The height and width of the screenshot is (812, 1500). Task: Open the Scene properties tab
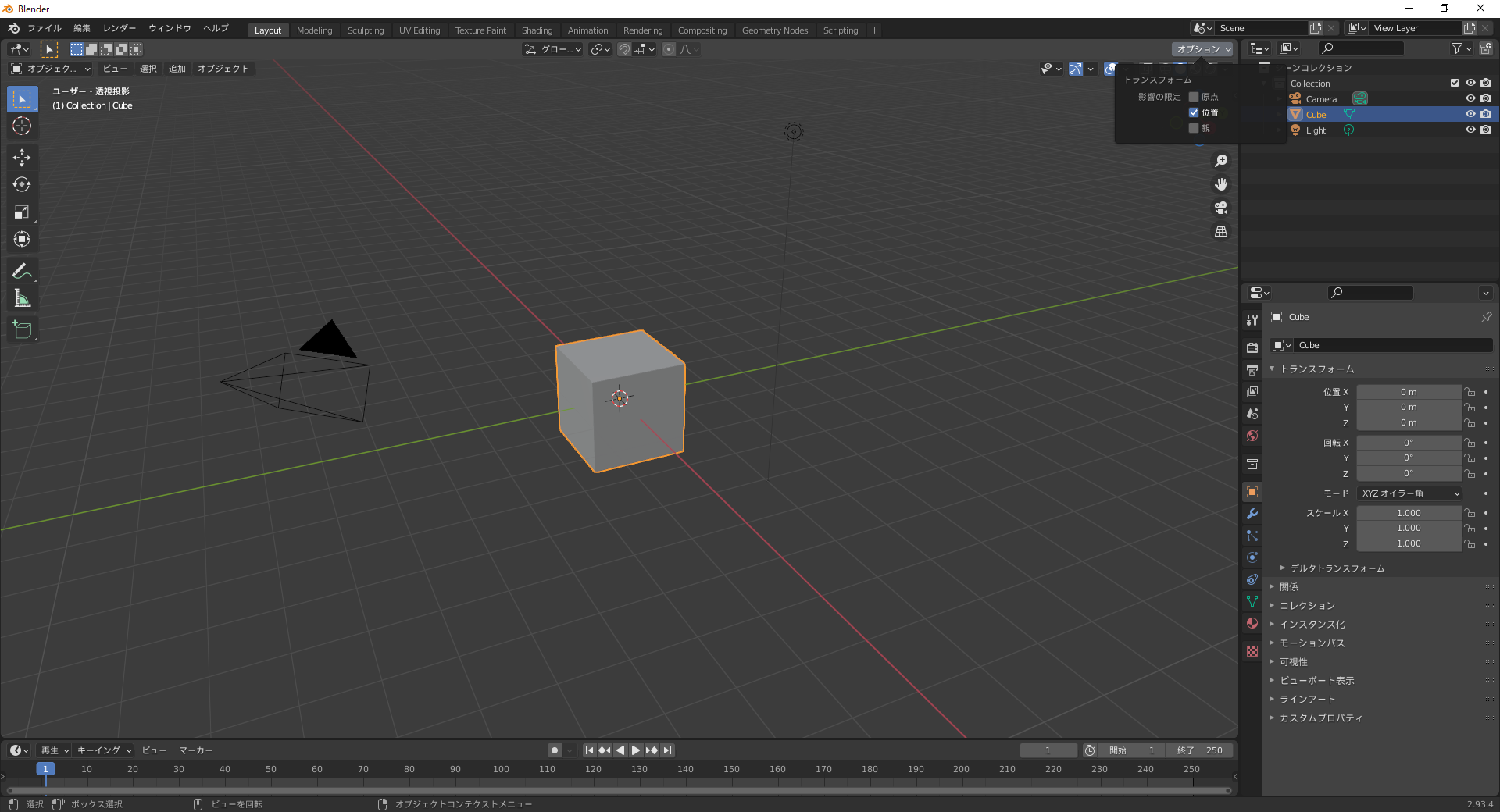1252,413
